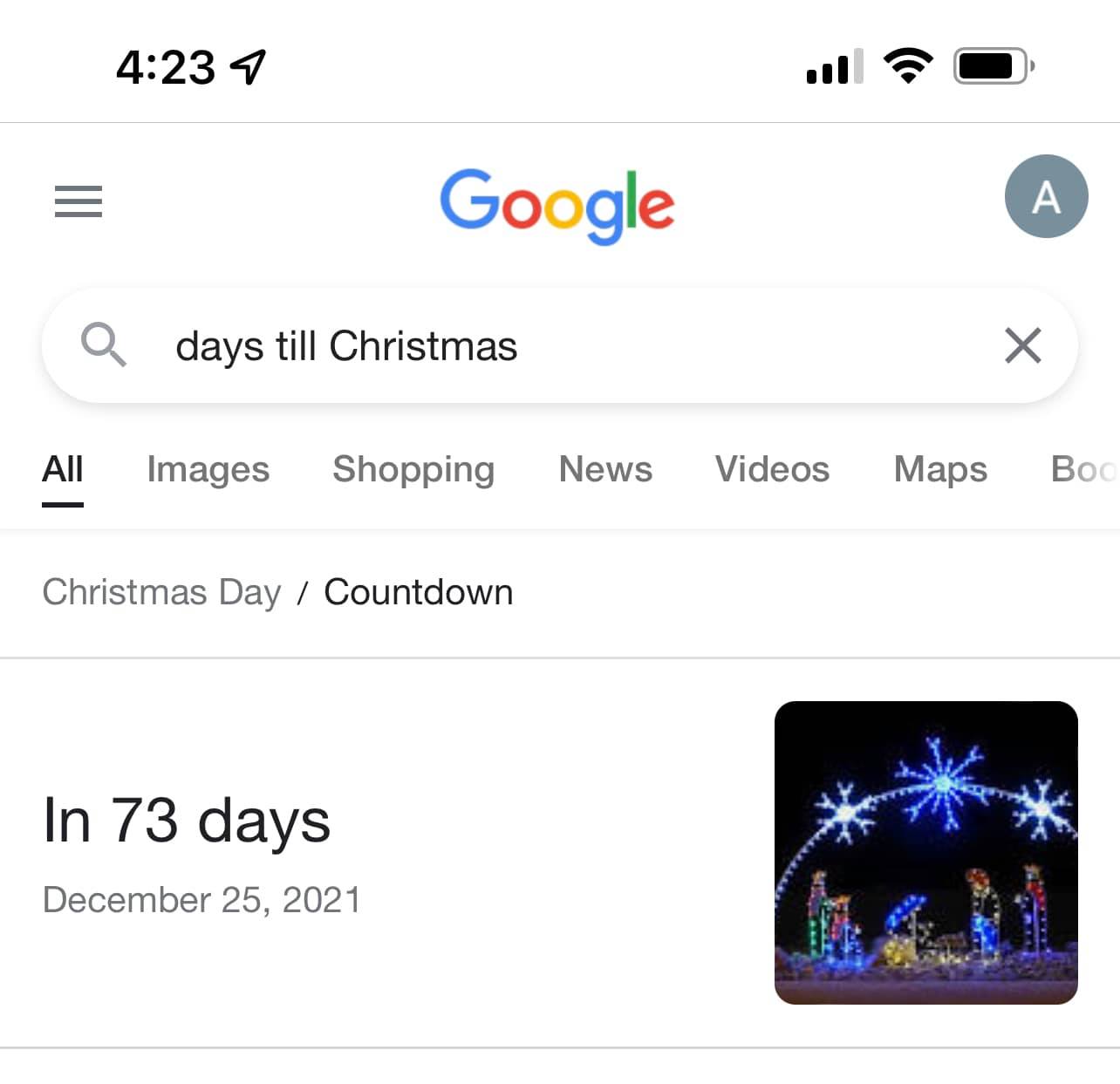Tap the location arrow in status bar
Screen dimensions: 1120x1084
point(249,66)
